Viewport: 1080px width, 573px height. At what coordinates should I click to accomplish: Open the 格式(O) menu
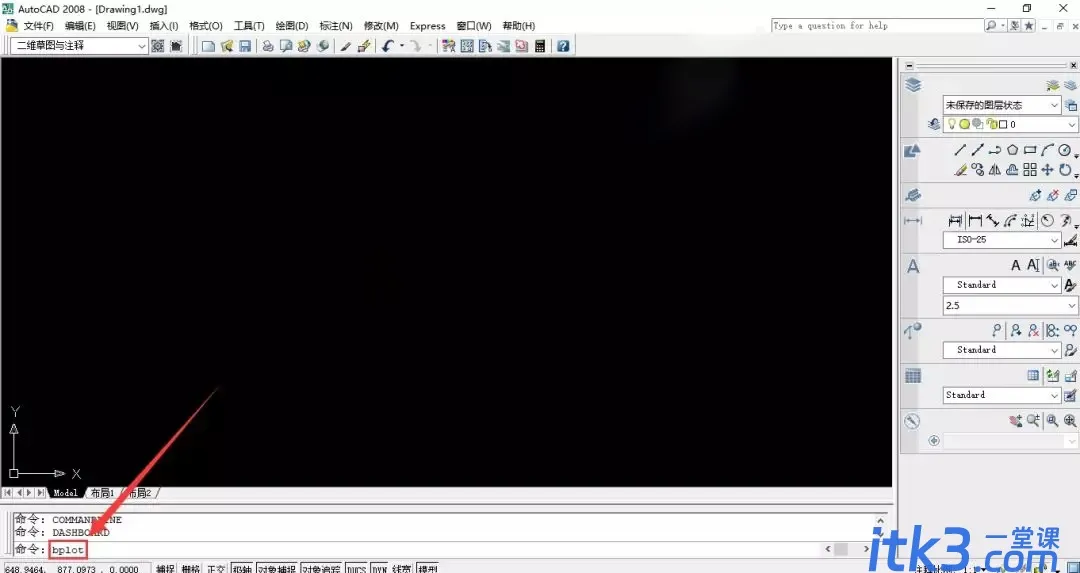coord(206,25)
